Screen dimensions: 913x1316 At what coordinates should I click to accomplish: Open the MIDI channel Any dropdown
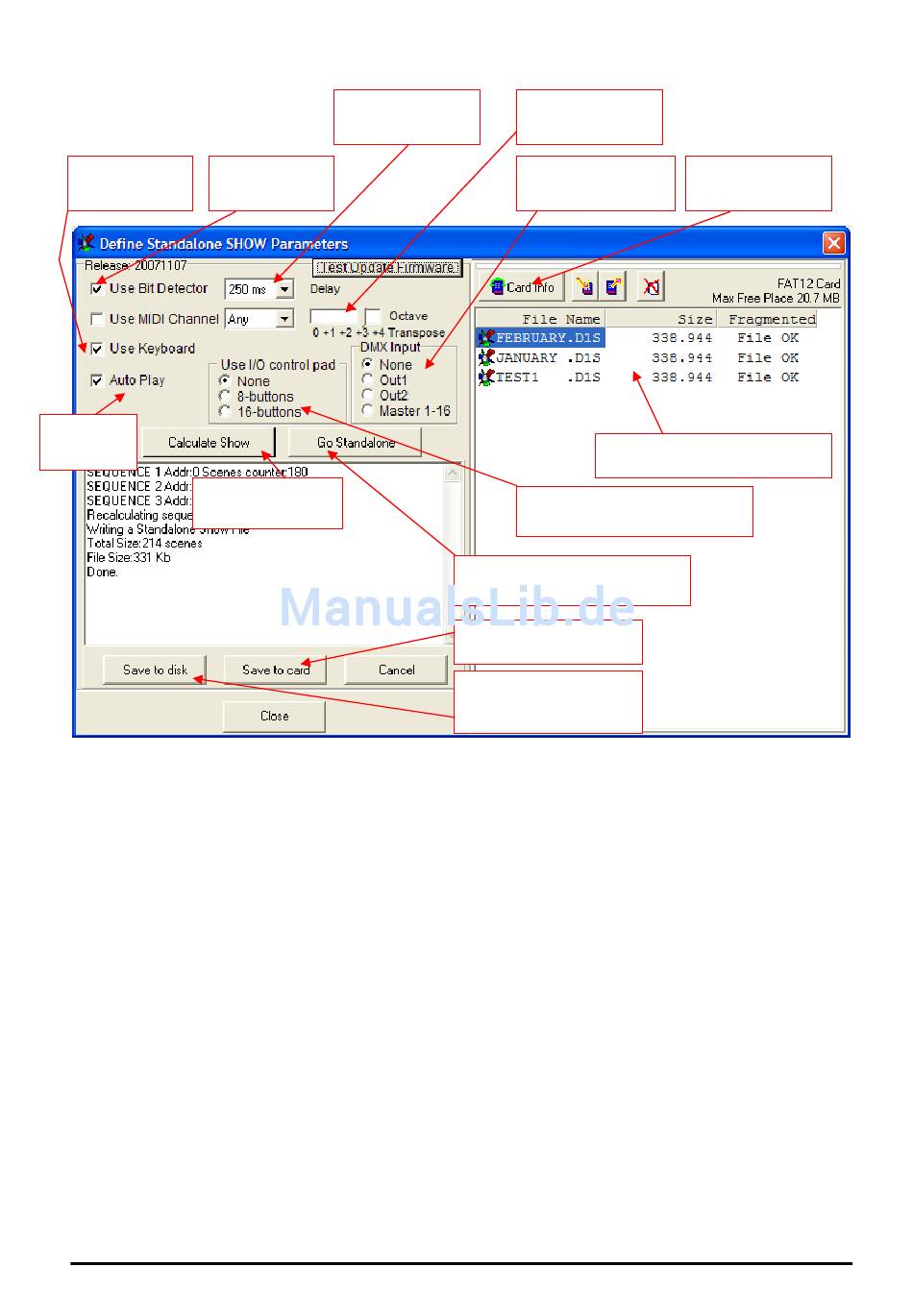click(x=284, y=319)
